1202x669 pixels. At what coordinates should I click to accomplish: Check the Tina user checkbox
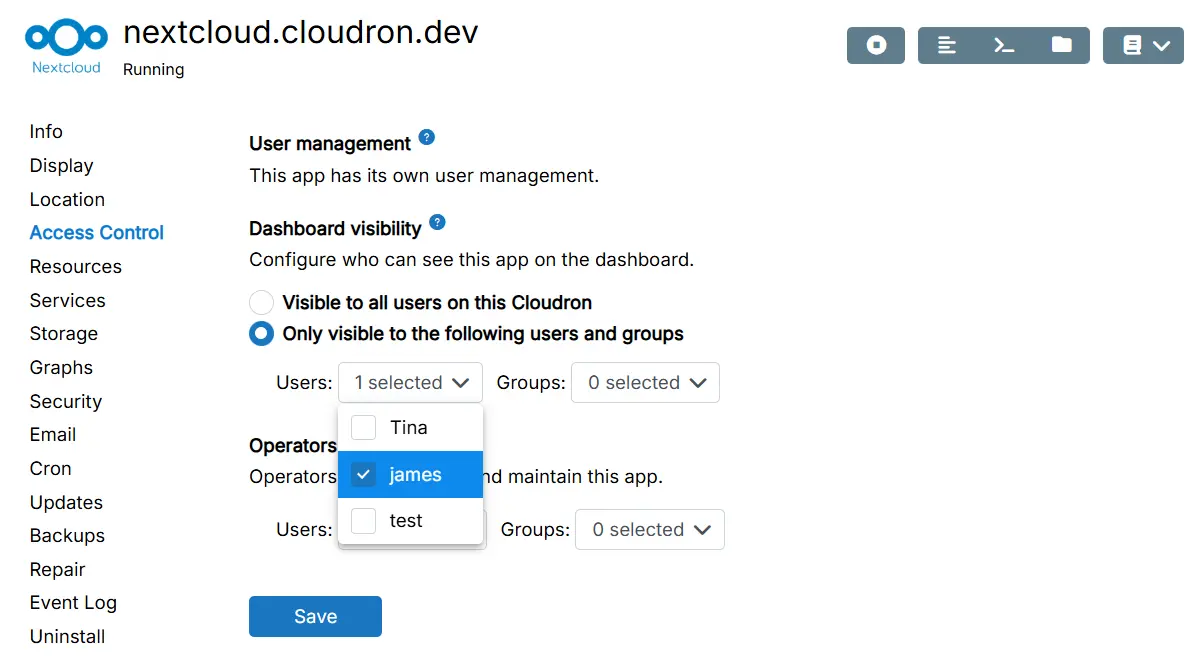364,428
